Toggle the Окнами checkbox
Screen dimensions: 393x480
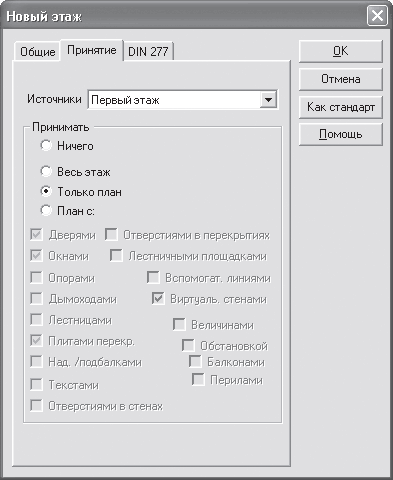[36, 256]
